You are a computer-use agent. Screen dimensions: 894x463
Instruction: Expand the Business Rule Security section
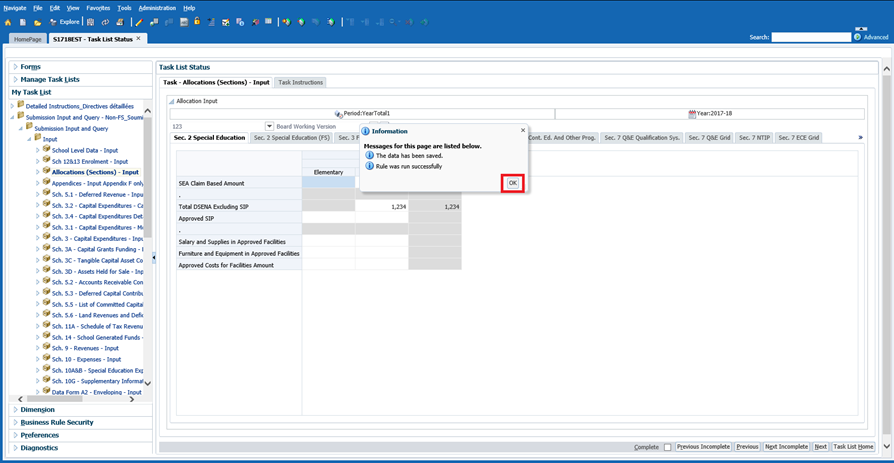point(56,423)
